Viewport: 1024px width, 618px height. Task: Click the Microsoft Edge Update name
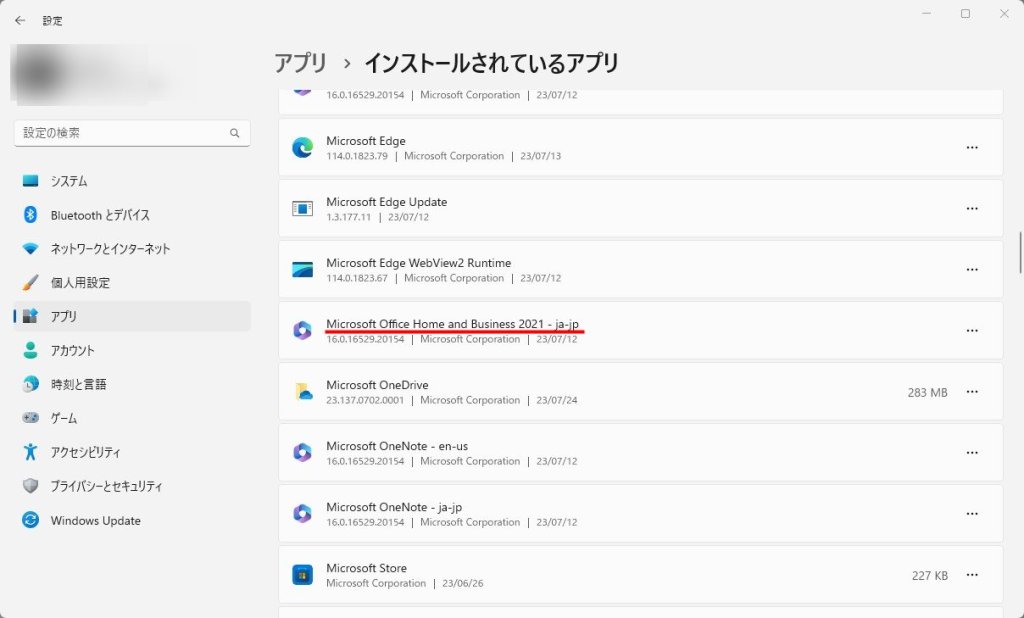click(387, 202)
